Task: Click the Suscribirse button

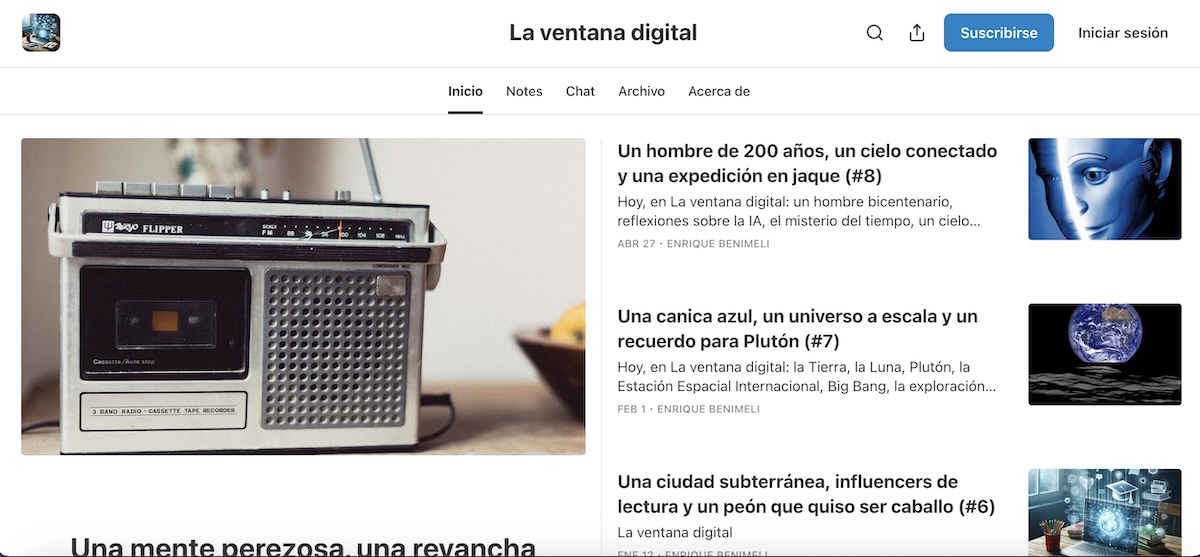Action: coord(998,33)
